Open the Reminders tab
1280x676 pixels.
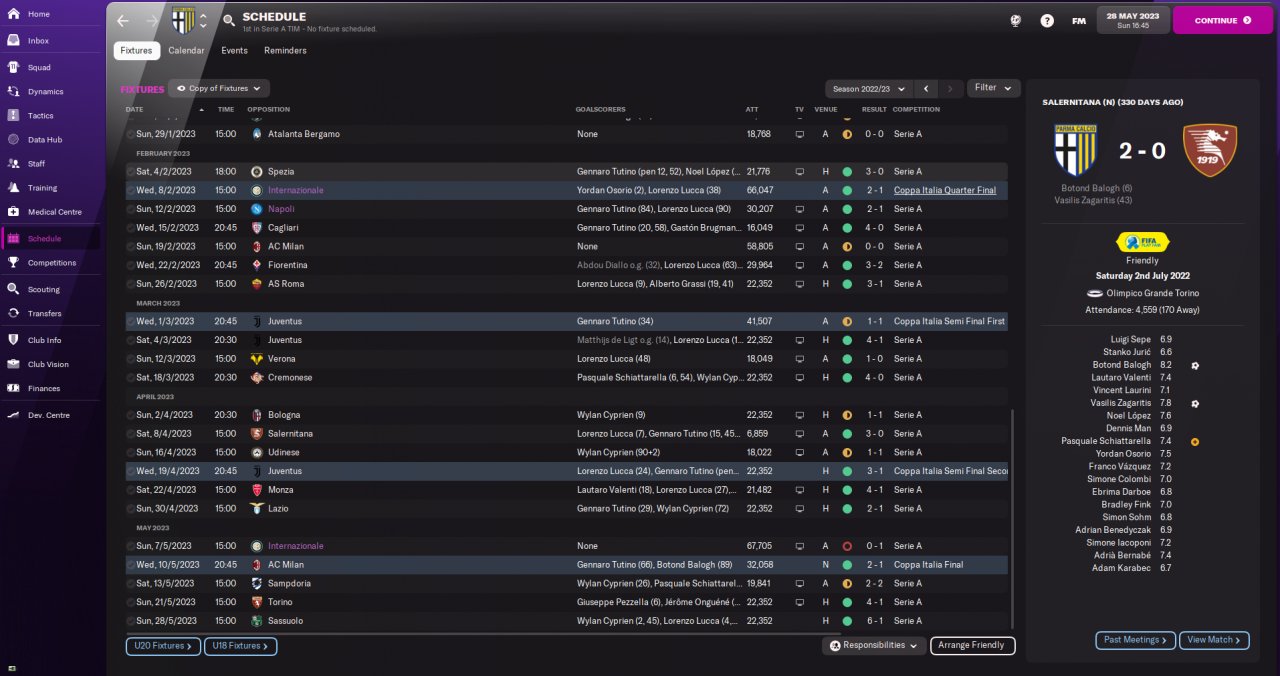click(285, 50)
